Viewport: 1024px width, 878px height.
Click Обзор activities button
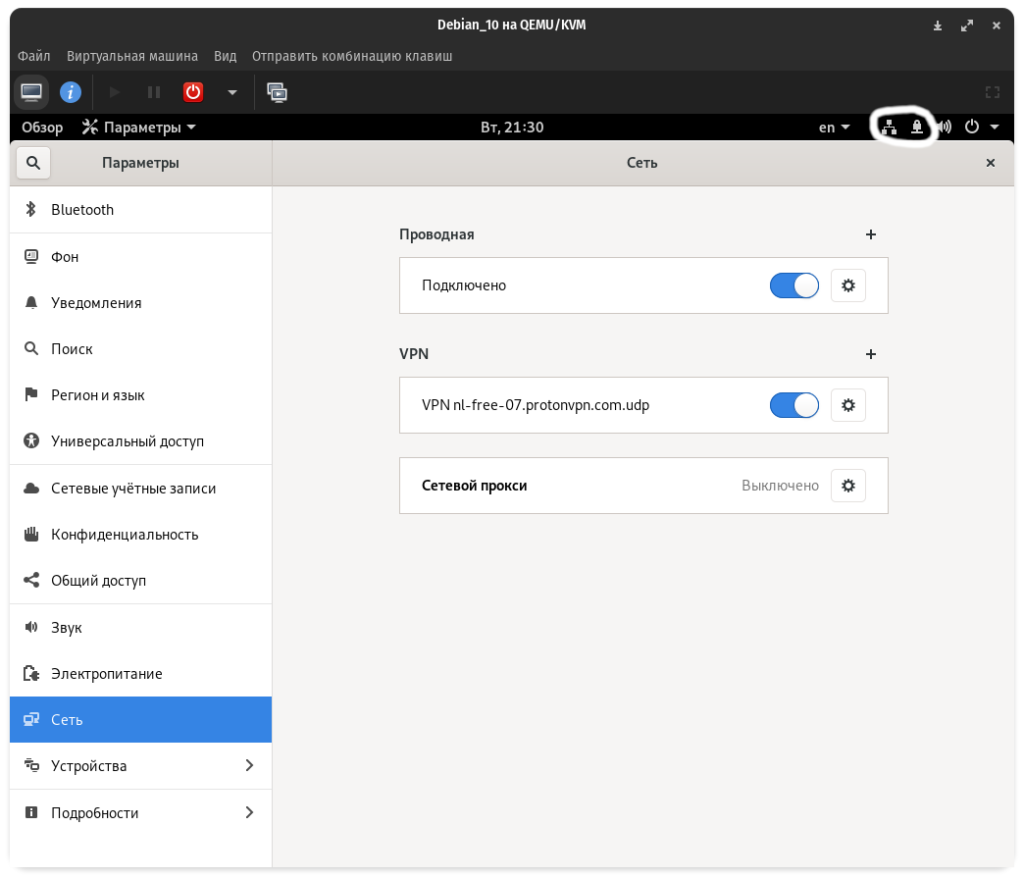pyautogui.click(x=42, y=127)
